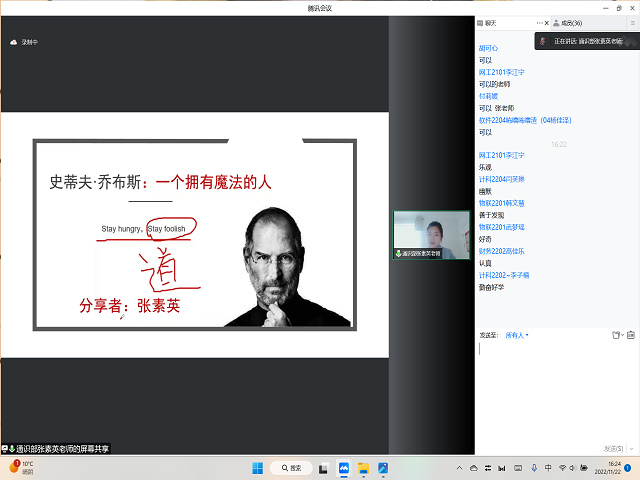Image resolution: width=640 pixels, height=480 pixels.
Task: Open the Windows Start menu
Action: pyautogui.click(x=258, y=468)
